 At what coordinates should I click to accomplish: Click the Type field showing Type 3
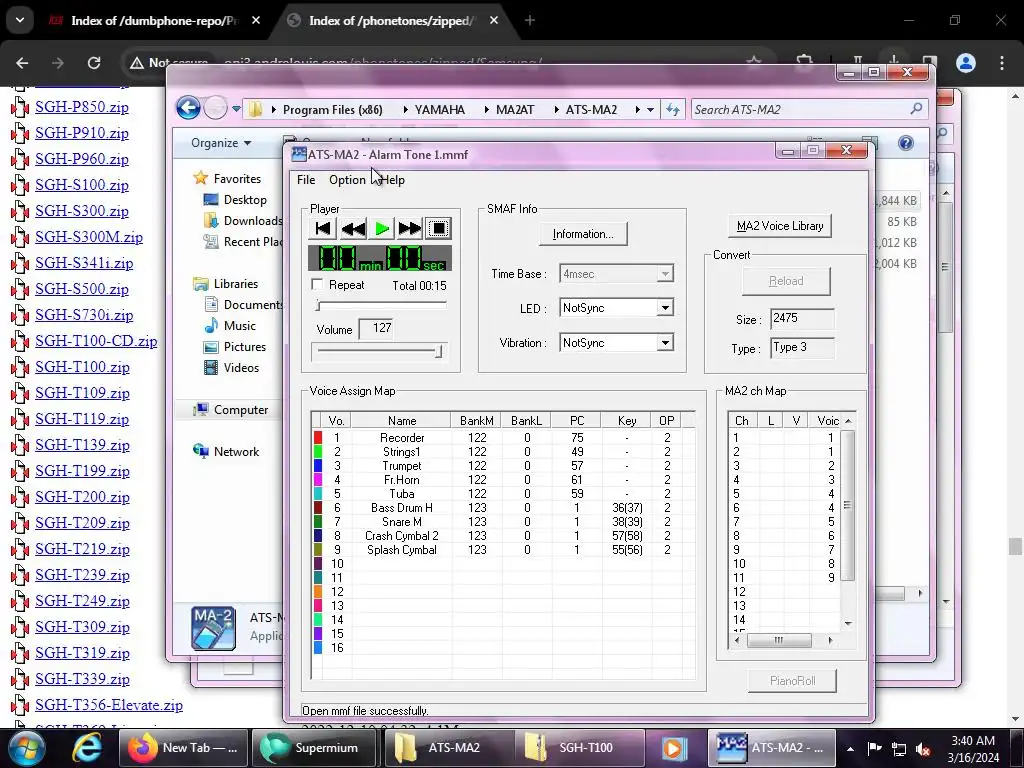point(802,347)
